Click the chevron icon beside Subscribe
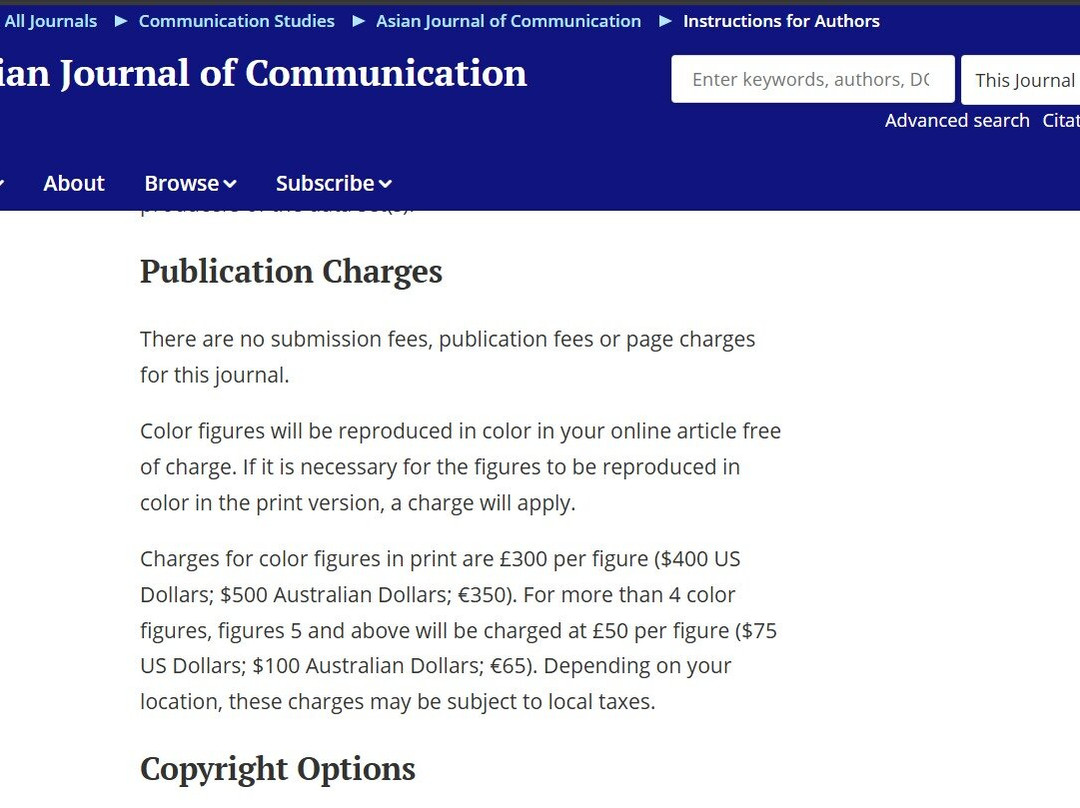The width and height of the screenshot is (1080, 808). 385,184
